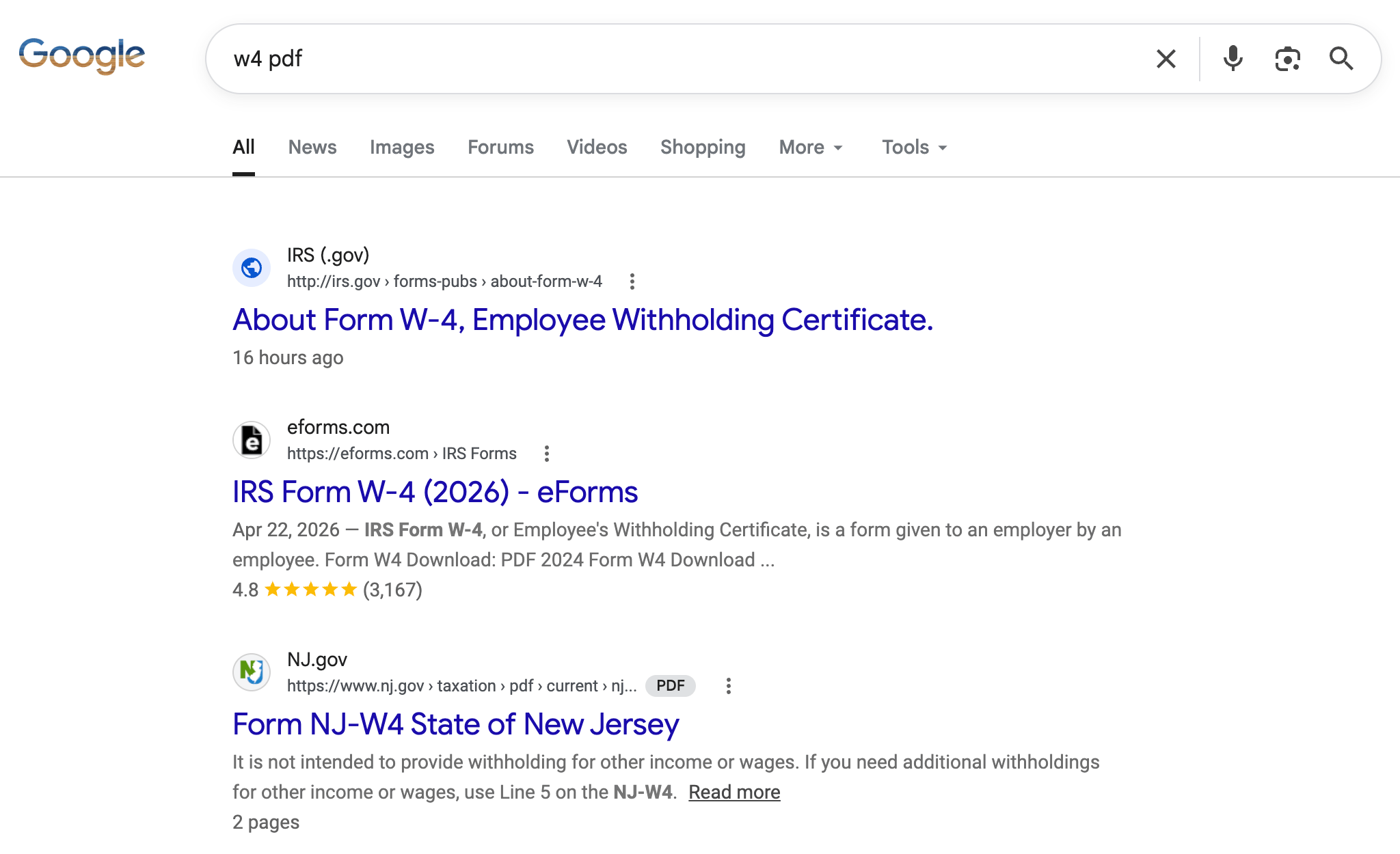Open the three-dot menu for IRS result

[632, 281]
